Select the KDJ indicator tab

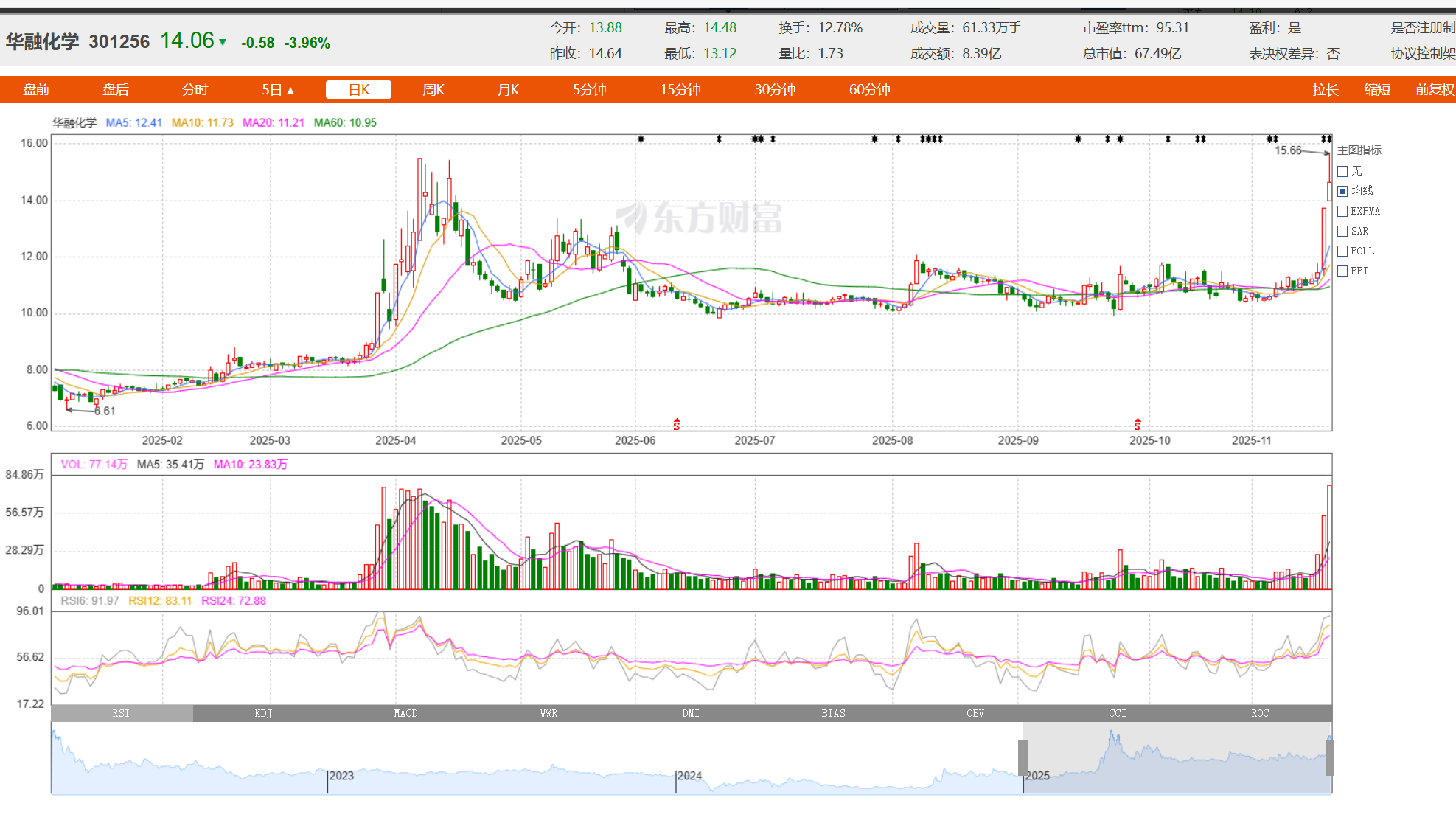[x=263, y=713]
